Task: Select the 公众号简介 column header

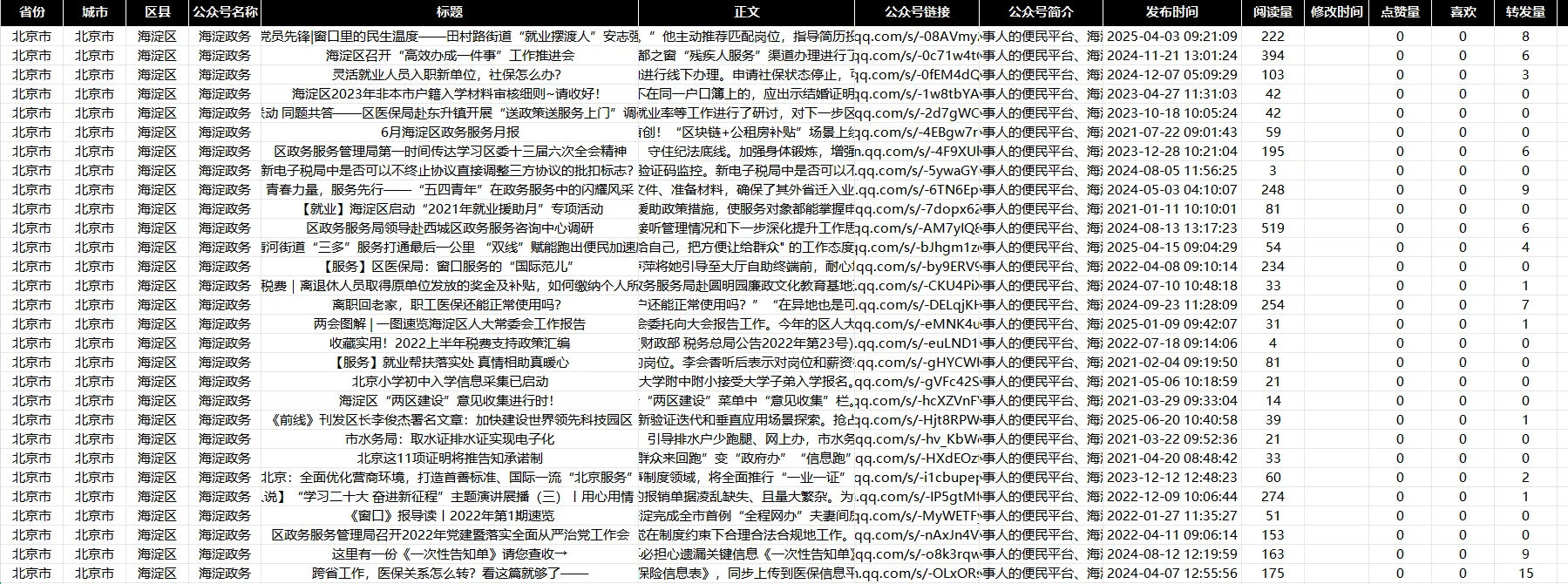Action: tap(1041, 12)
